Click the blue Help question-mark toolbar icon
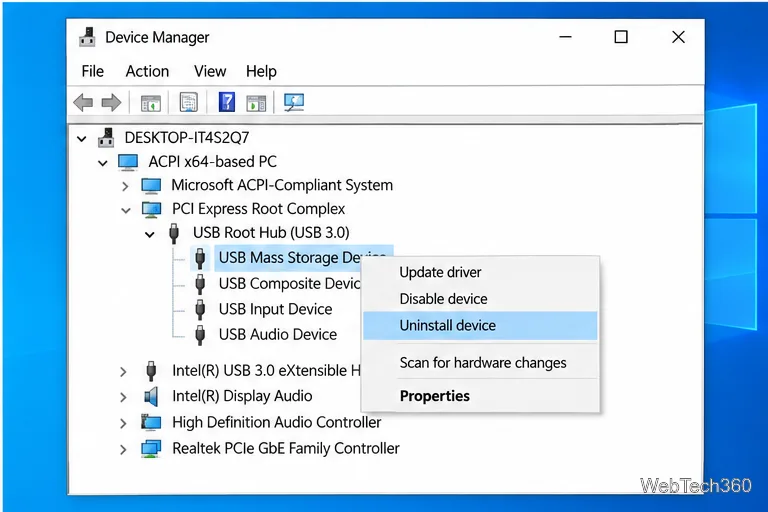768x512 pixels. pyautogui.click(x=226, y=102)
